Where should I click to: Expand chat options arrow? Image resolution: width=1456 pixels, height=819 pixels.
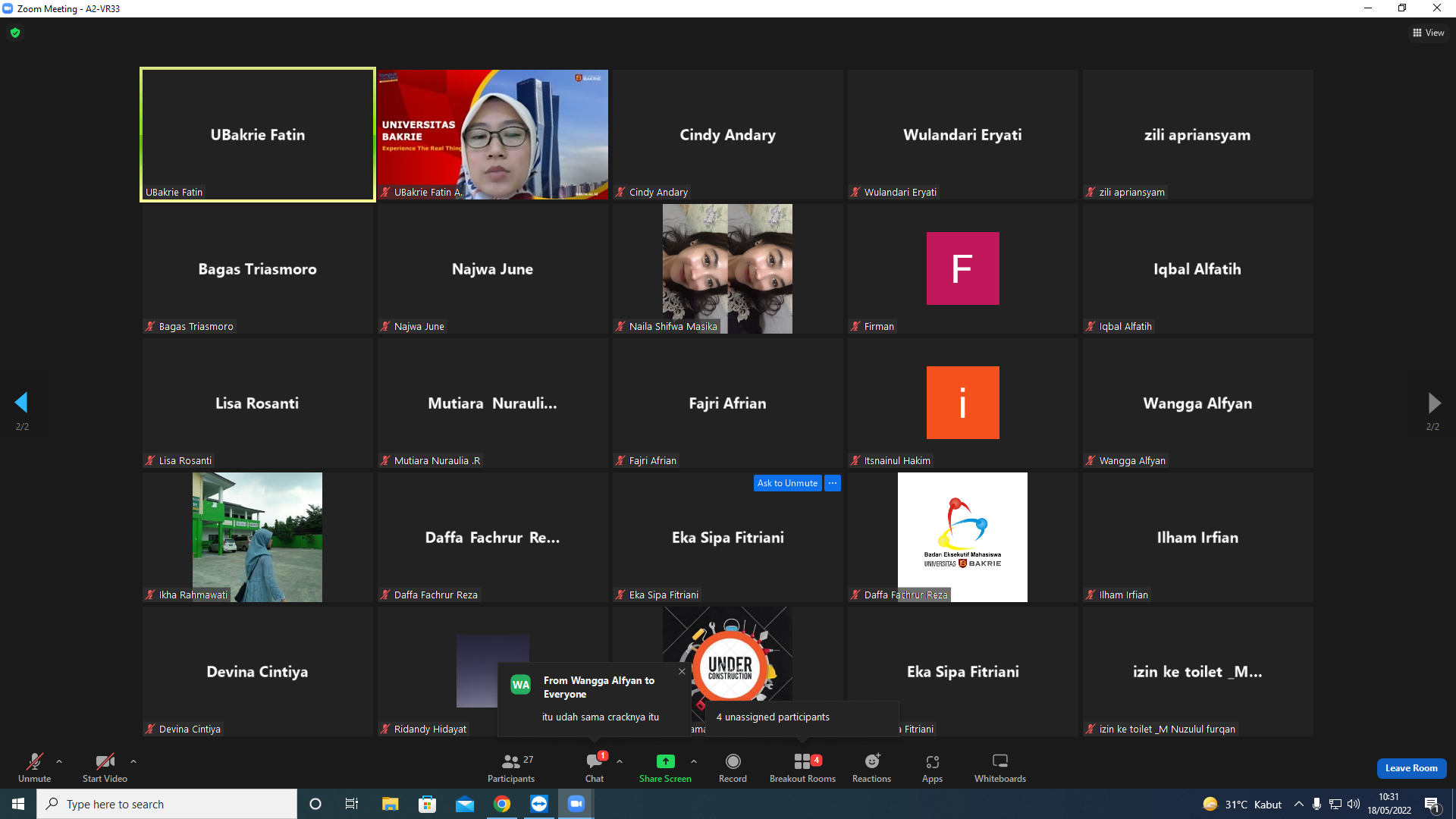pyautogui.click(x=620, y=761)
